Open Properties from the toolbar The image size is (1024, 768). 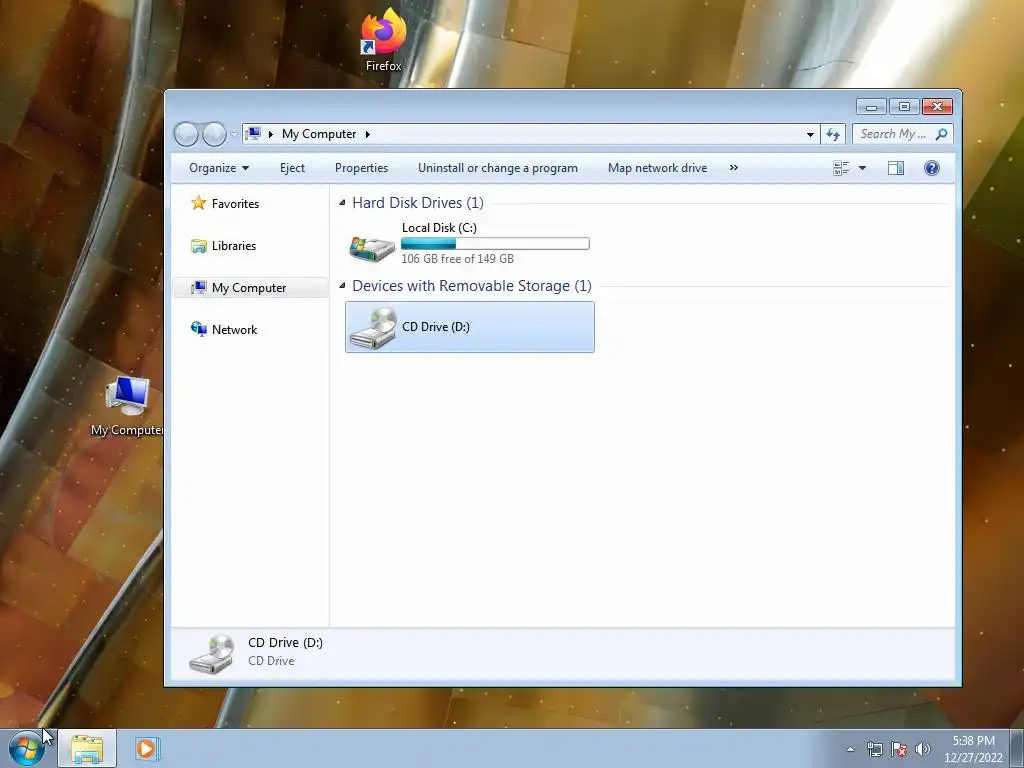[361, 168]
